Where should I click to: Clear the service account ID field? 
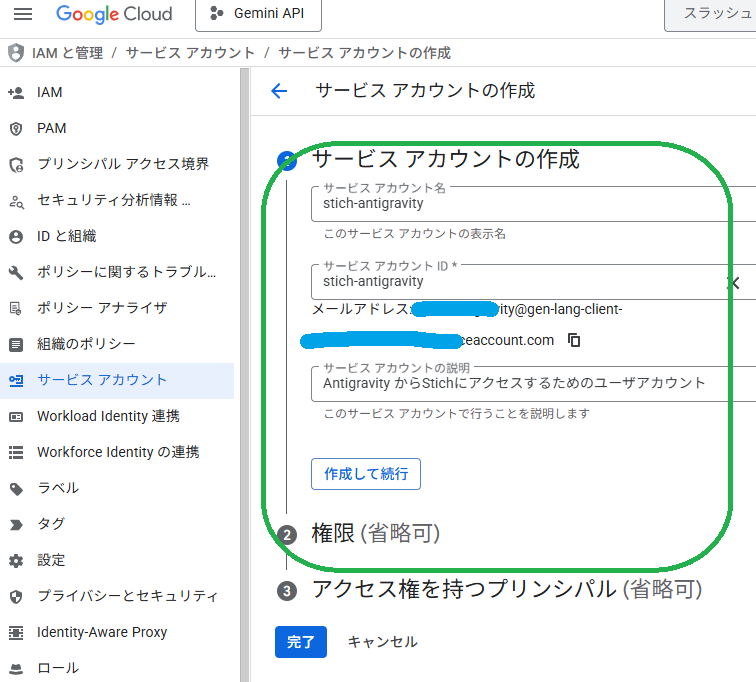[733, 283]
